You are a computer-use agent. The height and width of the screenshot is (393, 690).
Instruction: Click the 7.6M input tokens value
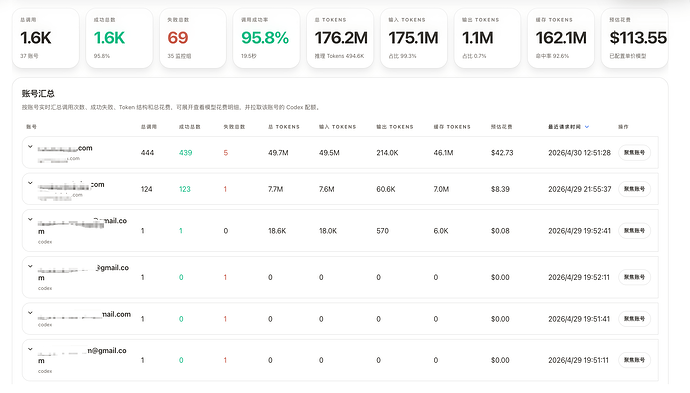coord(327,189)
